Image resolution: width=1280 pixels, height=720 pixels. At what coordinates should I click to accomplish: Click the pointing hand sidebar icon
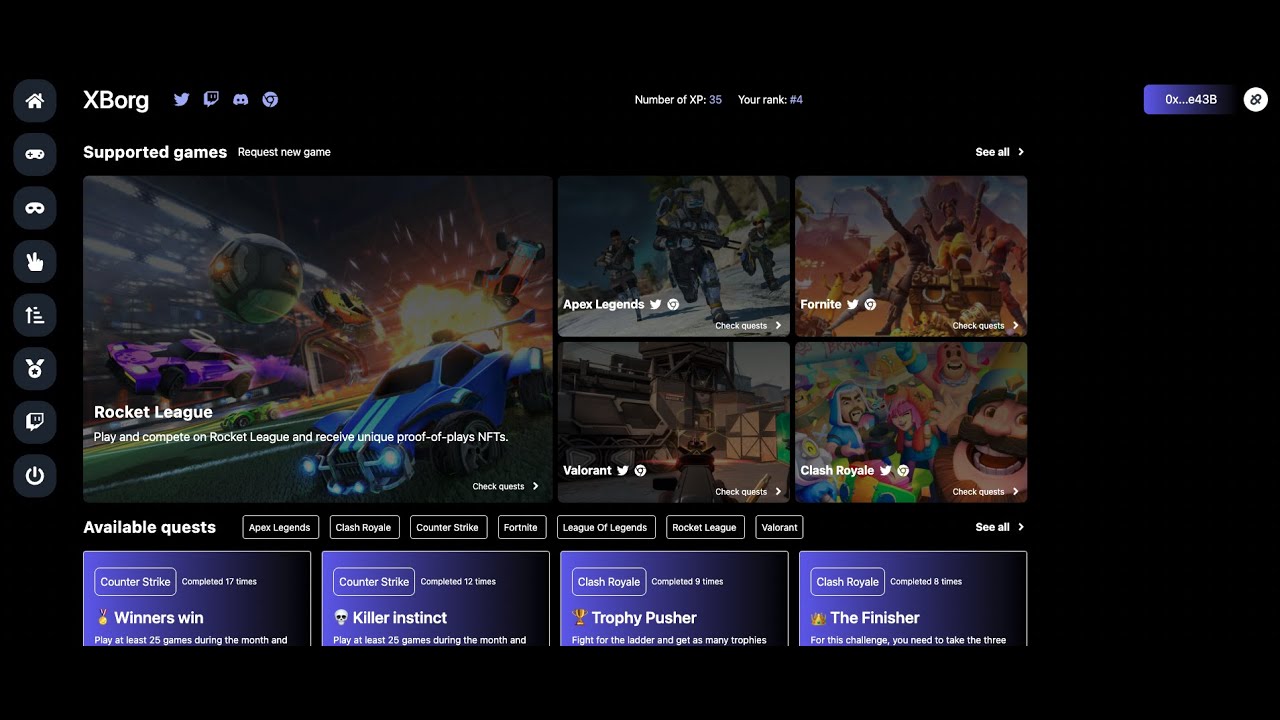(35, 262)
